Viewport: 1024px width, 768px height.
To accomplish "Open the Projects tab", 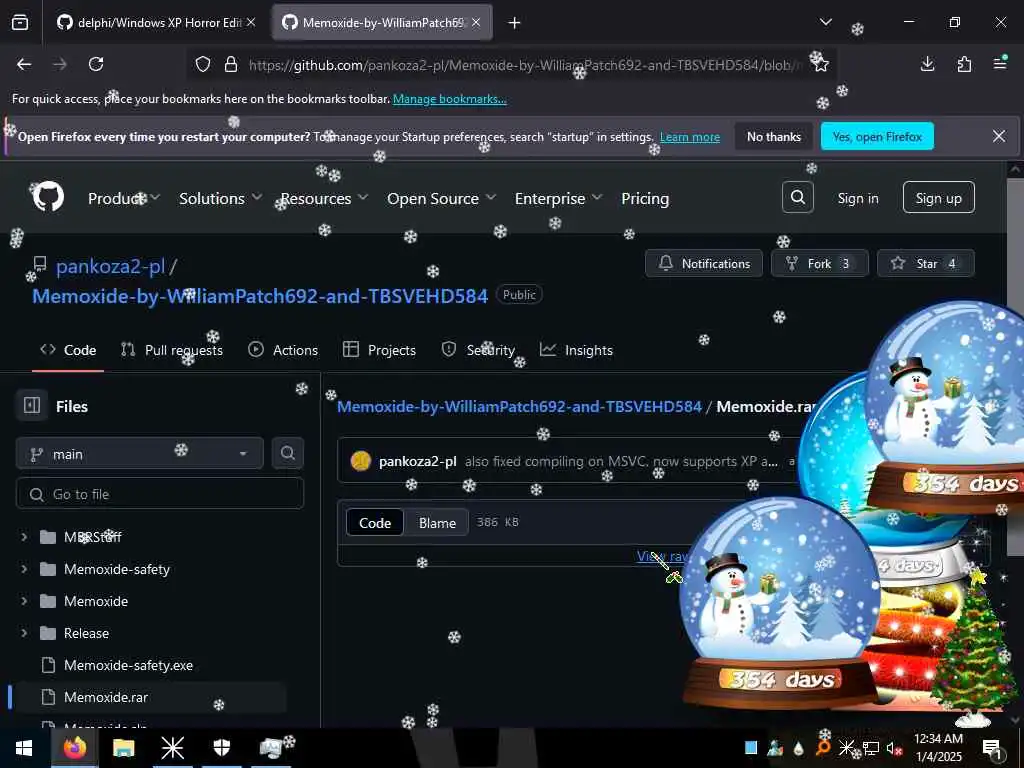I will [x=379, y=350].
